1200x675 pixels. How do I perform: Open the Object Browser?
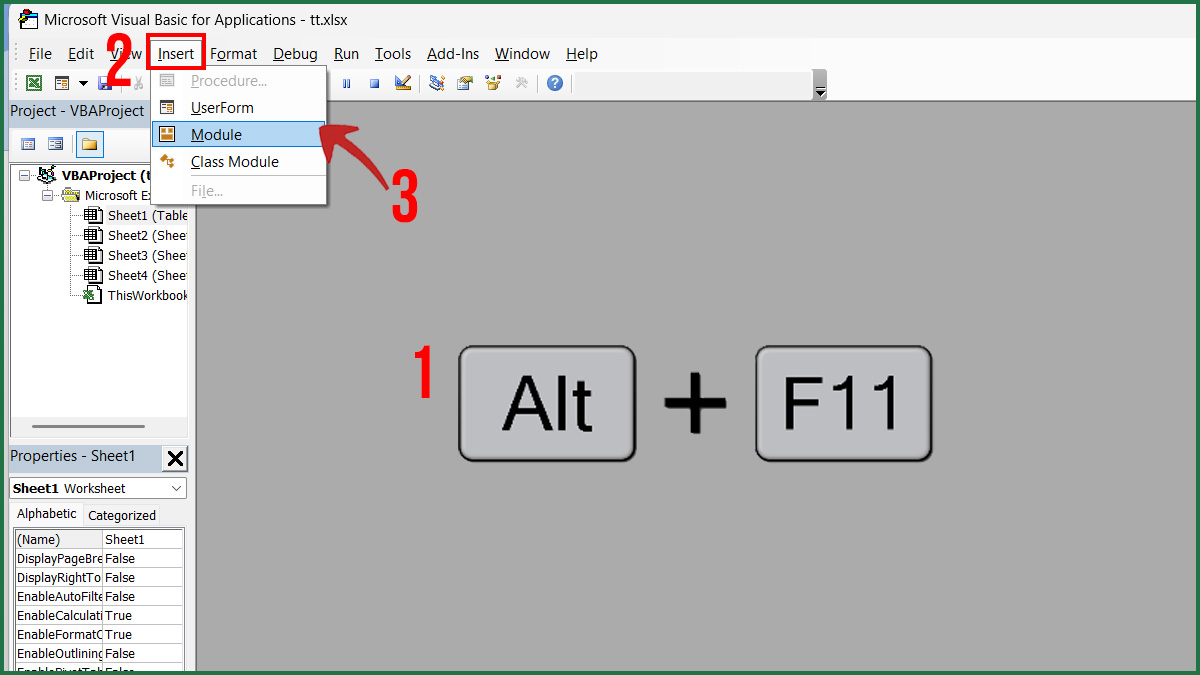point(492,82)
